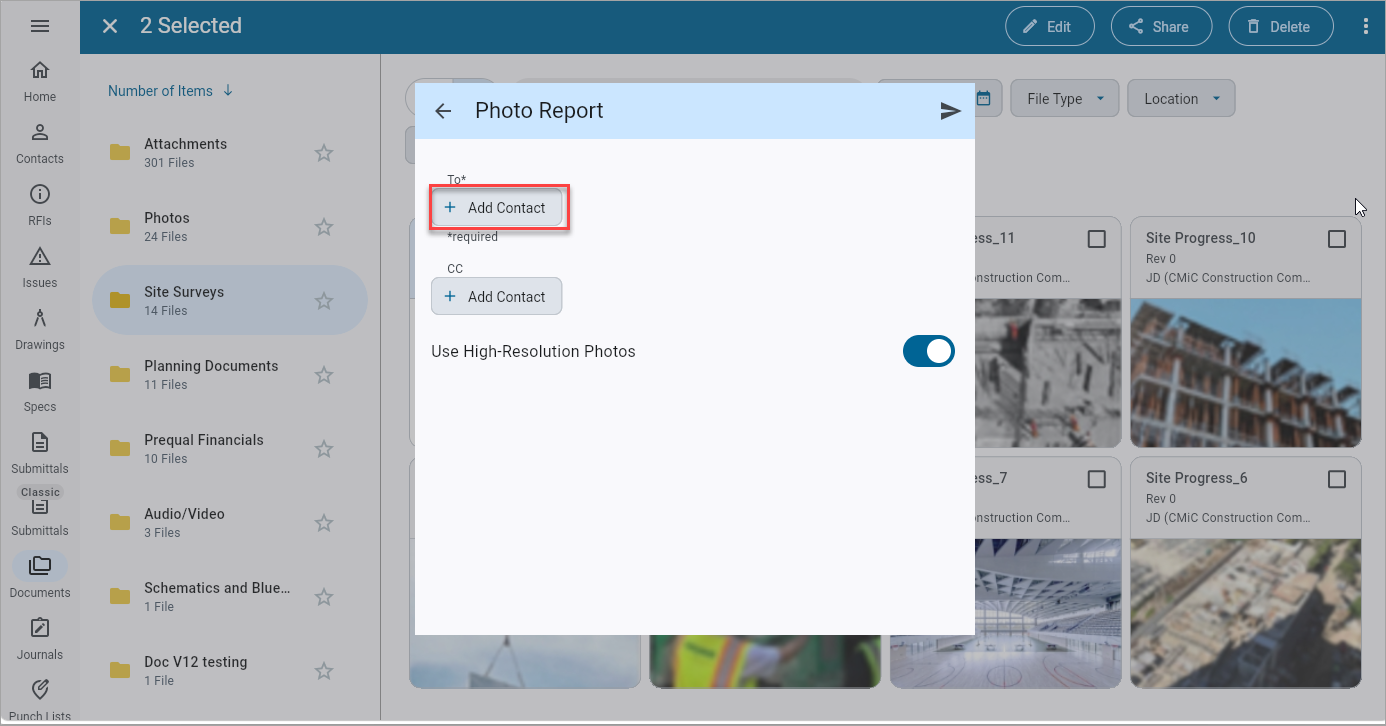
Task: Open Submittals above the Classic badge
Action: pyautogui.click(x=40, y=454)
